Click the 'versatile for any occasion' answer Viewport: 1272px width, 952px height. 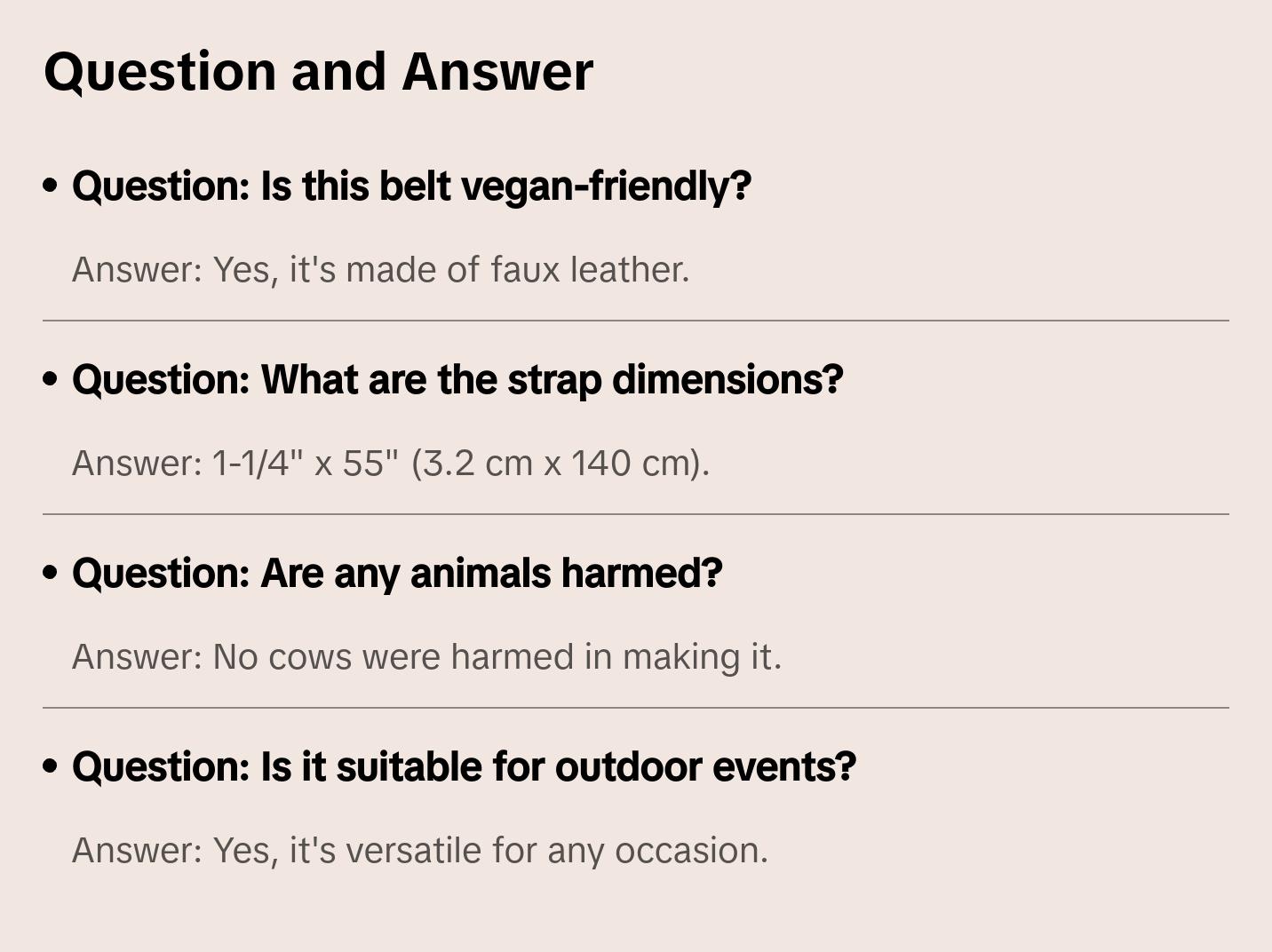pos(419,851)
